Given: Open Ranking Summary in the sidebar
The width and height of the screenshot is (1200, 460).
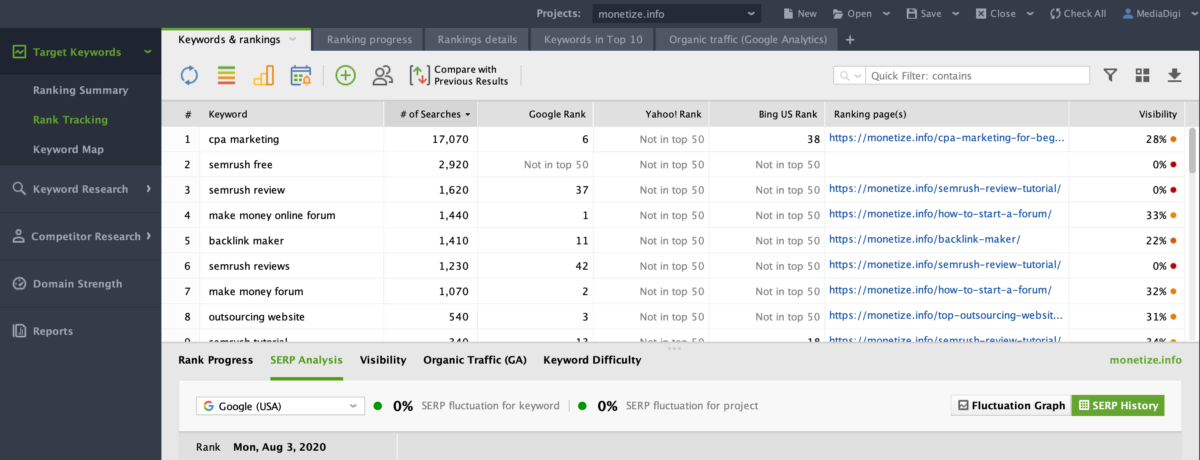Looking at the screenshot, I should pyautogui.click(x=80, y=90).
